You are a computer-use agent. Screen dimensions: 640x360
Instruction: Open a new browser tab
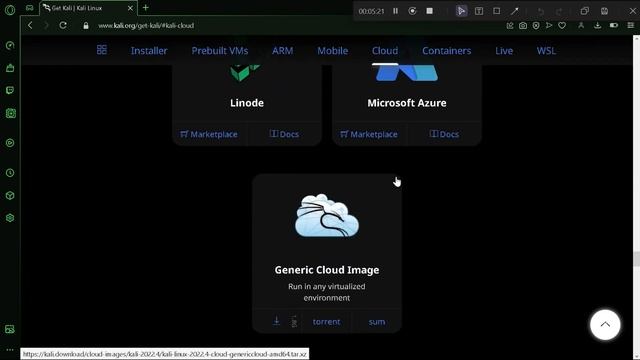pos(145,7)
